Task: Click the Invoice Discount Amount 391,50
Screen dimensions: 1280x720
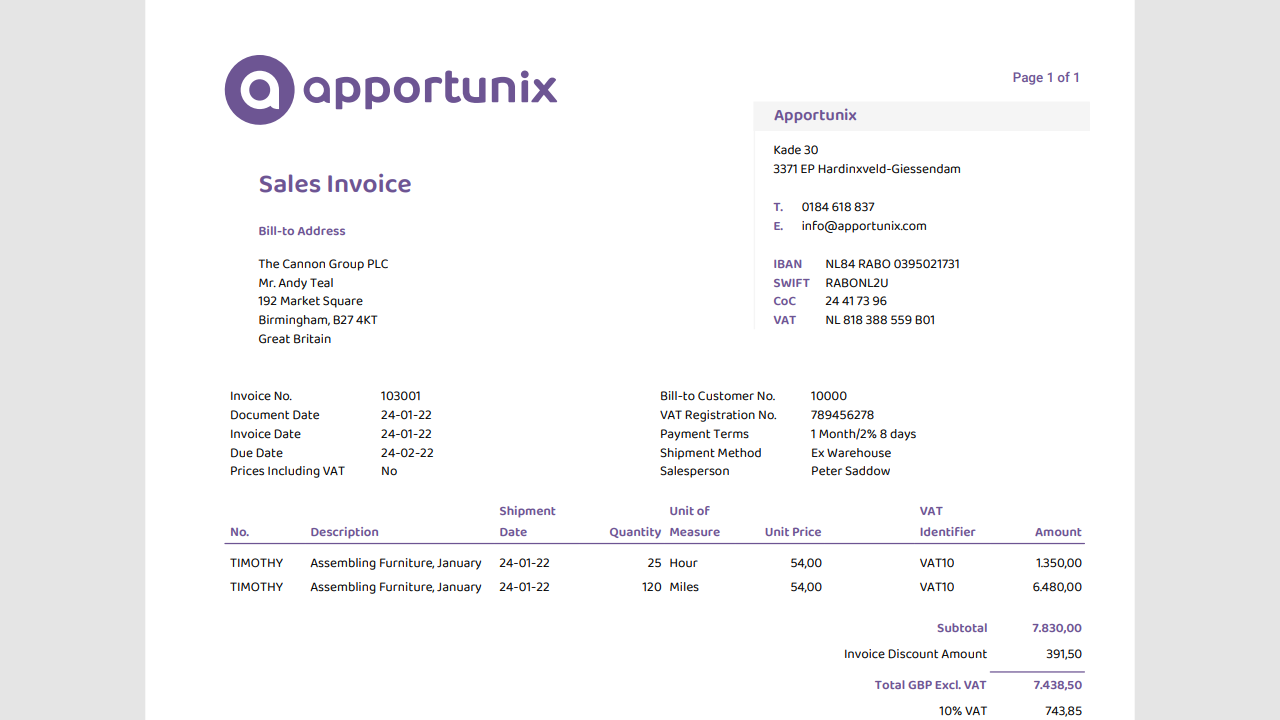Action: [1064, 654]
